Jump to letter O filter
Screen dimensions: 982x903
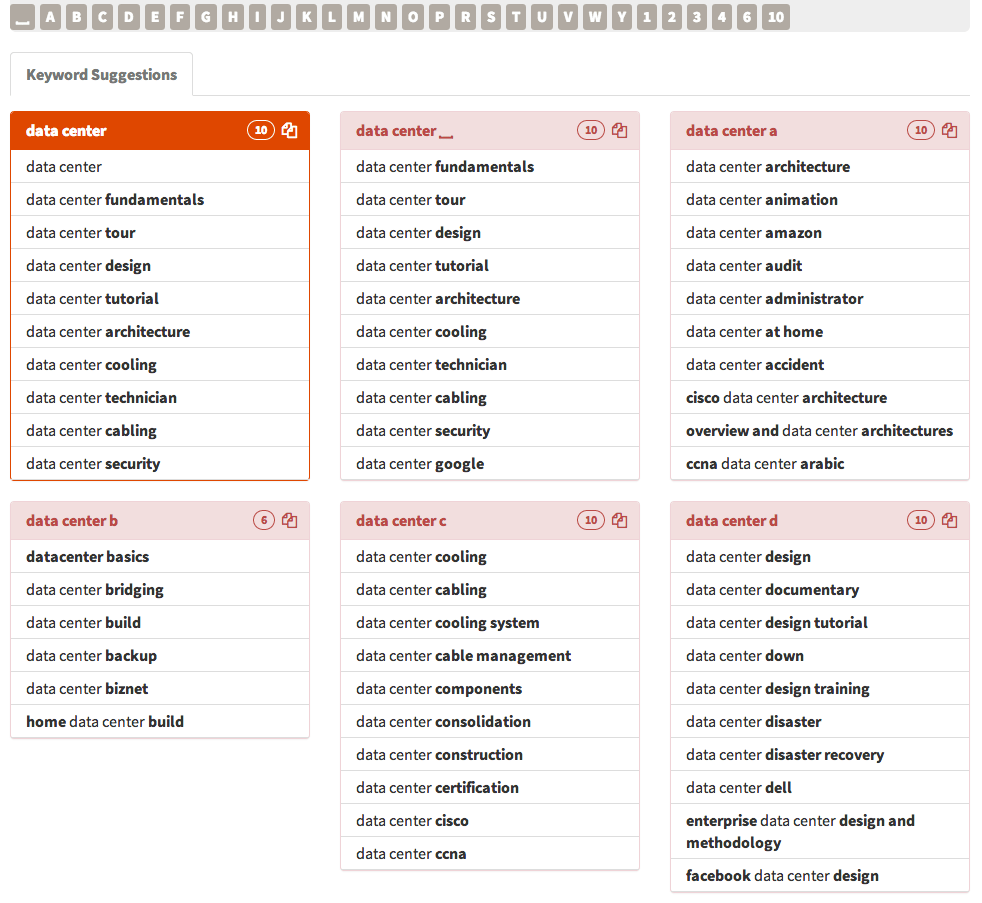(x=413, y=17)
